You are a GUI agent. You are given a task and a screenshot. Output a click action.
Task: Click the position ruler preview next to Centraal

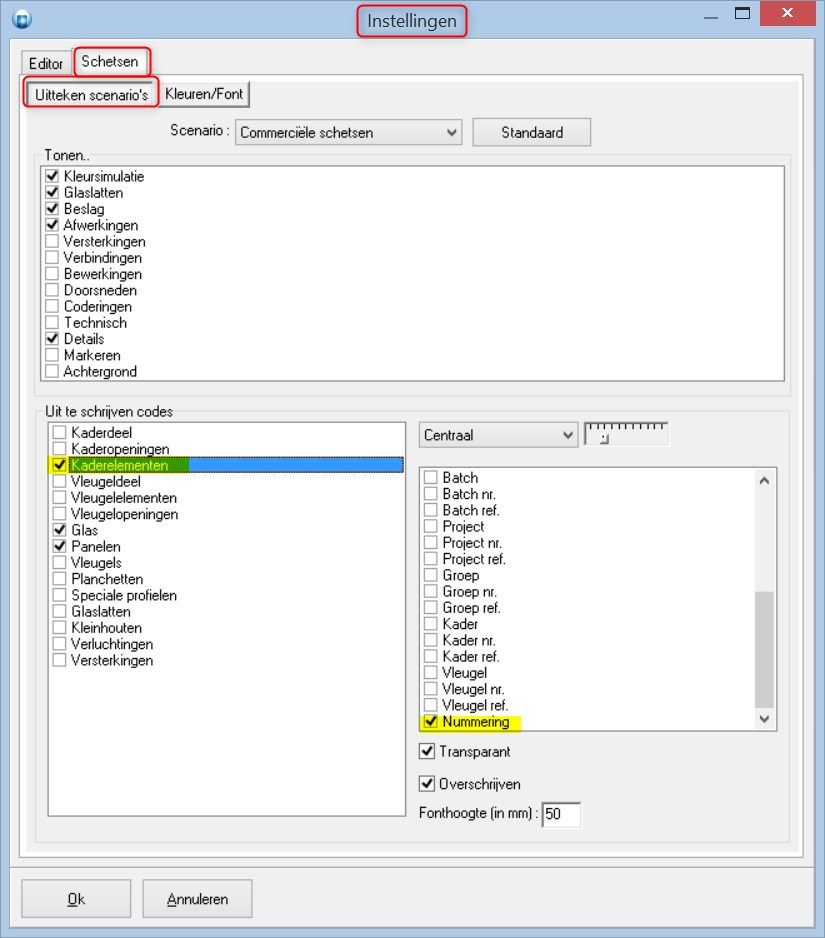pyautogui.click(x=626, y=434)
